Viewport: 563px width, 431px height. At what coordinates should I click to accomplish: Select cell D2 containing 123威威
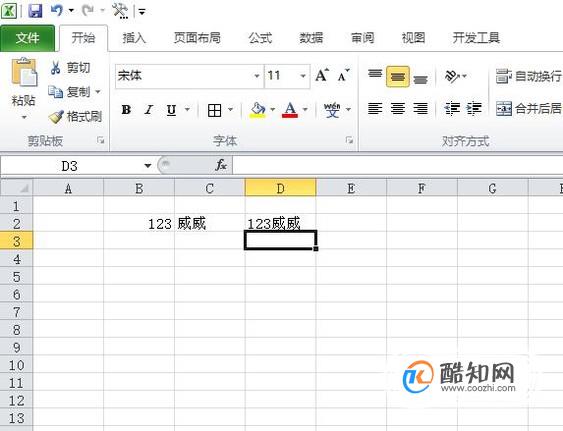tap(280, 223)
